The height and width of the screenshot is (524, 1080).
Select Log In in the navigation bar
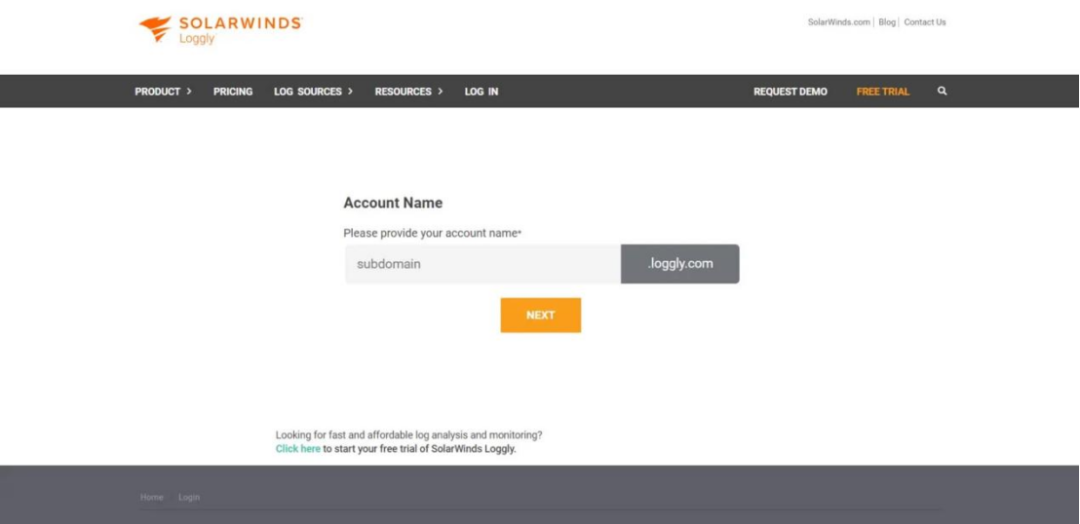click(481, 91)
